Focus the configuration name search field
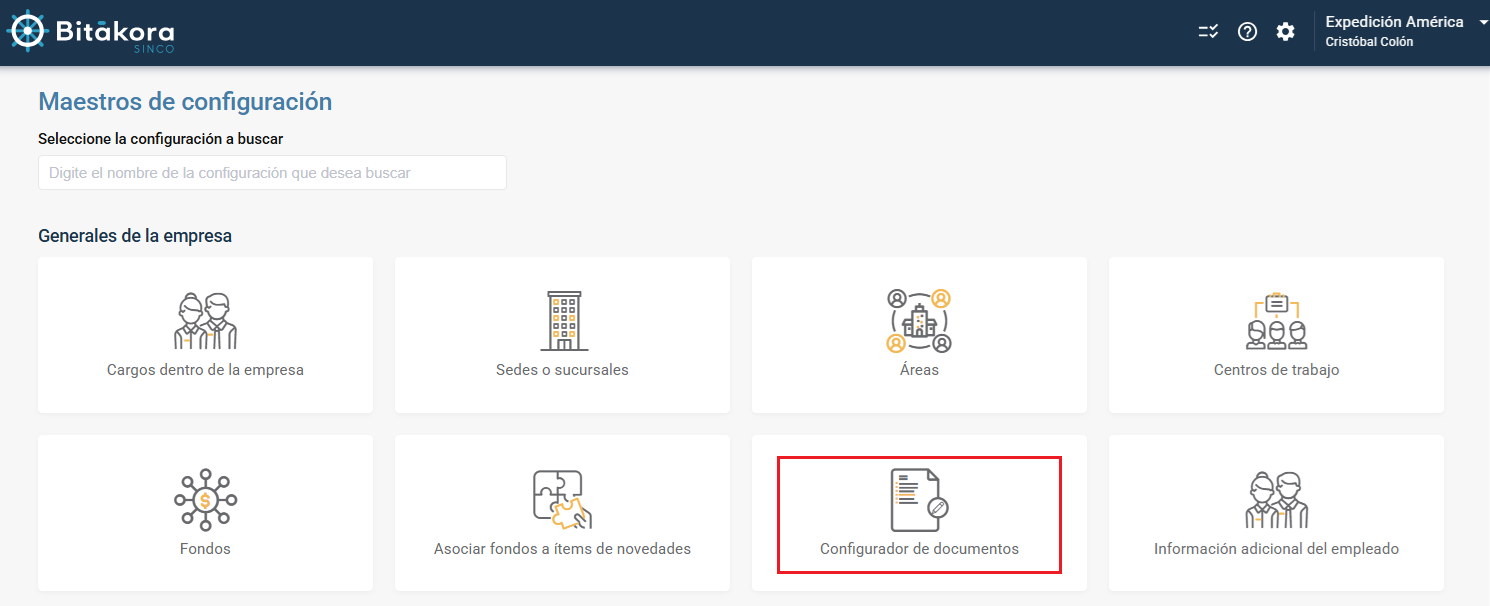Viewport: 1490px width, 606px height. coord(272,173)
